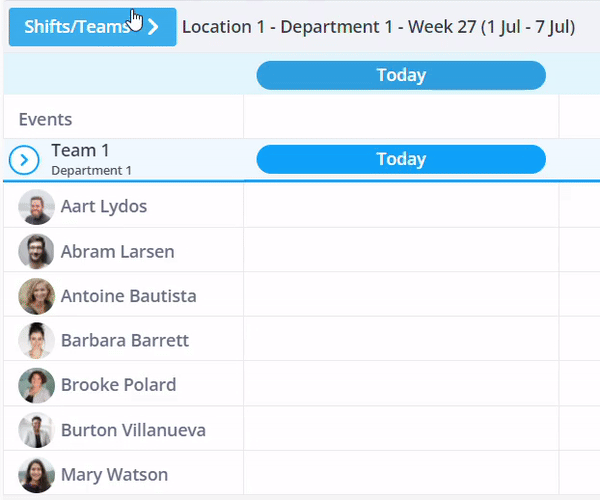Click the empty schedule cell for Brooke Polard
Screen dimensions: 600x500
400,385
